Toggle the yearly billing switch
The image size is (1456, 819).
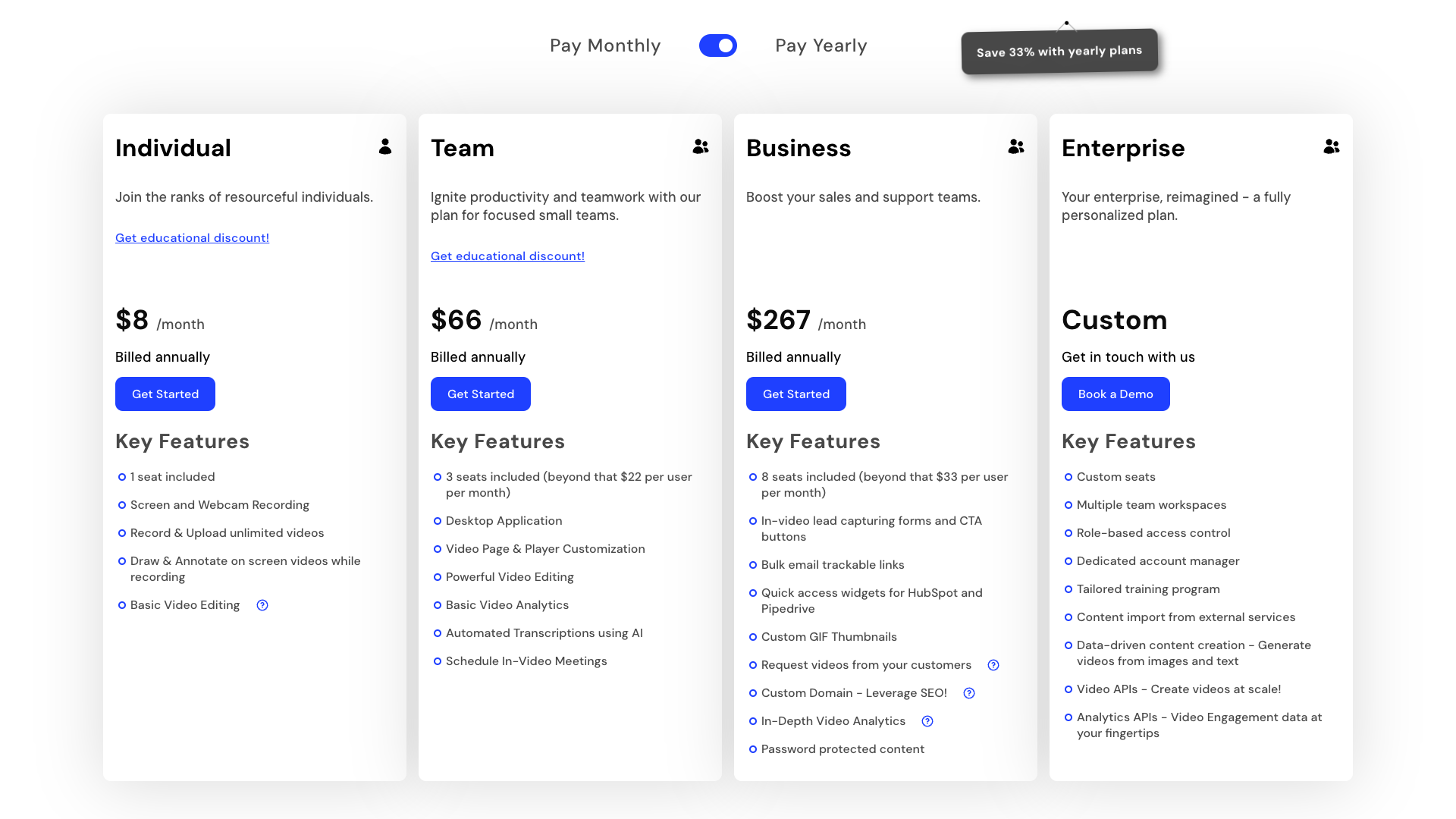(x=717, y=45)
